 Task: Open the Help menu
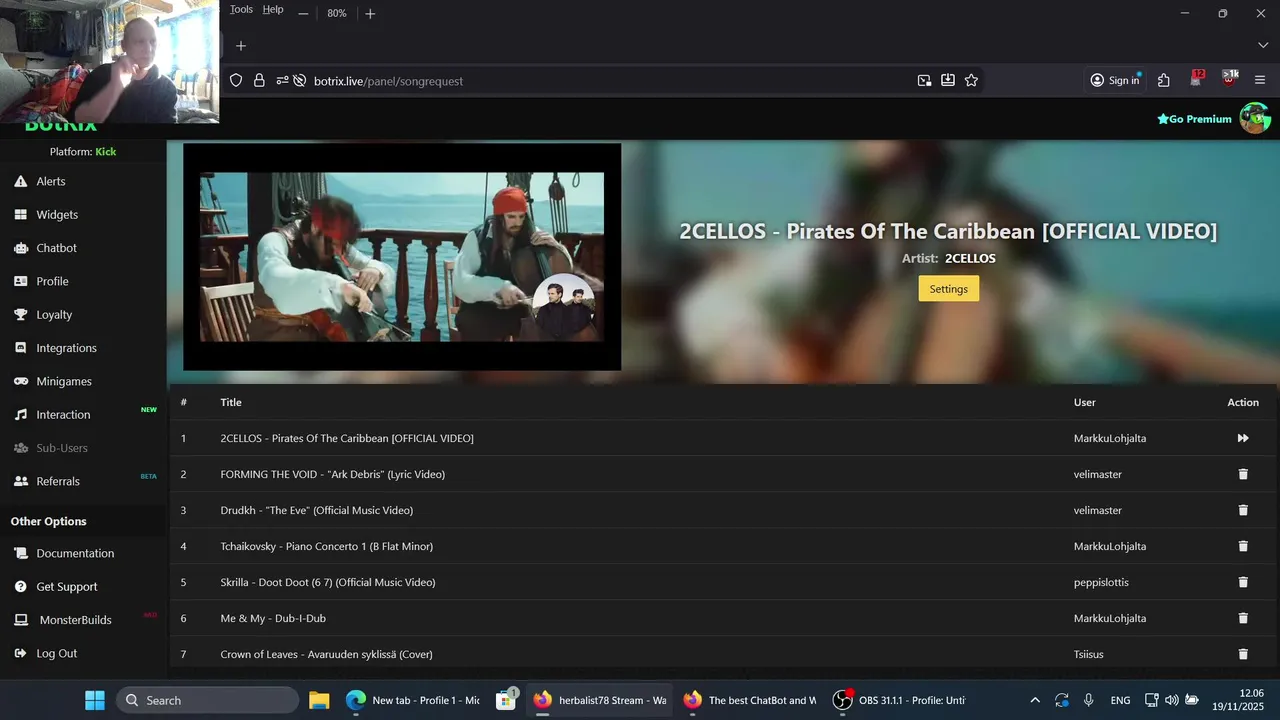273,10
